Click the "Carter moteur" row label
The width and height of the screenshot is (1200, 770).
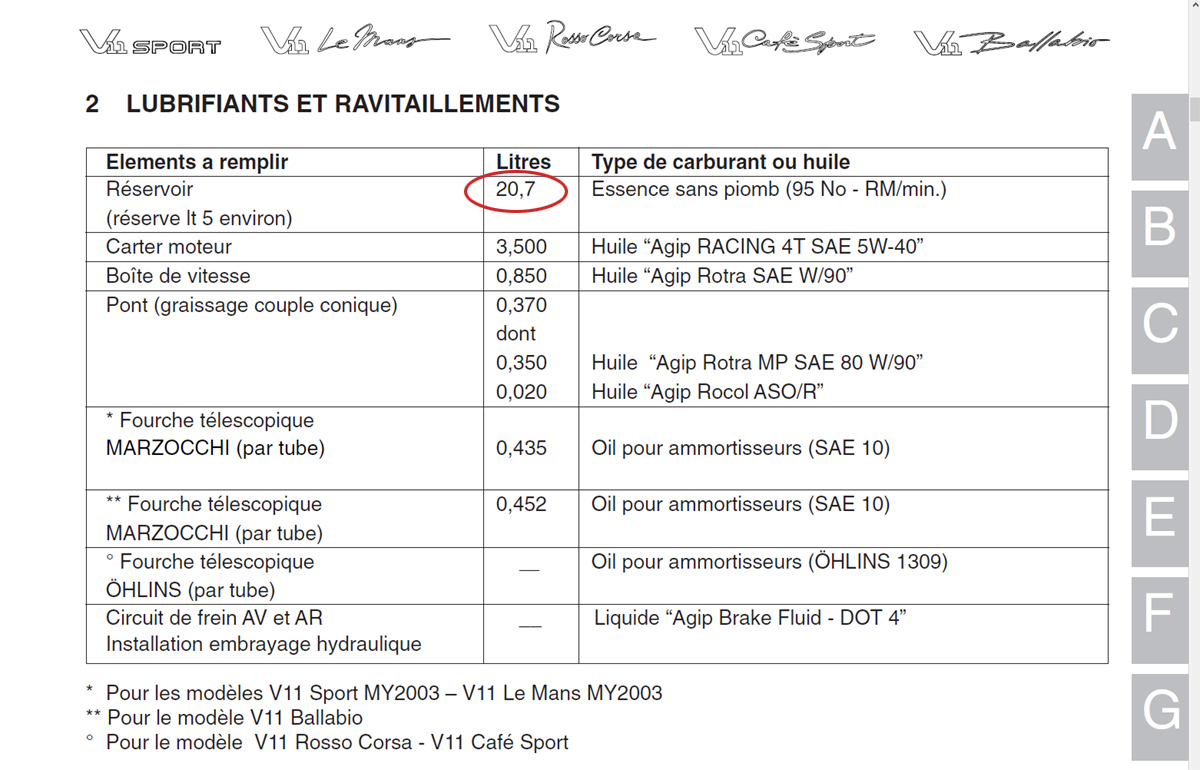coord(168,247)
